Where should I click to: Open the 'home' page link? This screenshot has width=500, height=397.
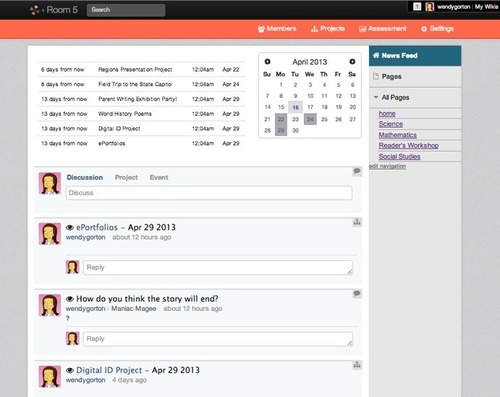click(x=387, y=113)
